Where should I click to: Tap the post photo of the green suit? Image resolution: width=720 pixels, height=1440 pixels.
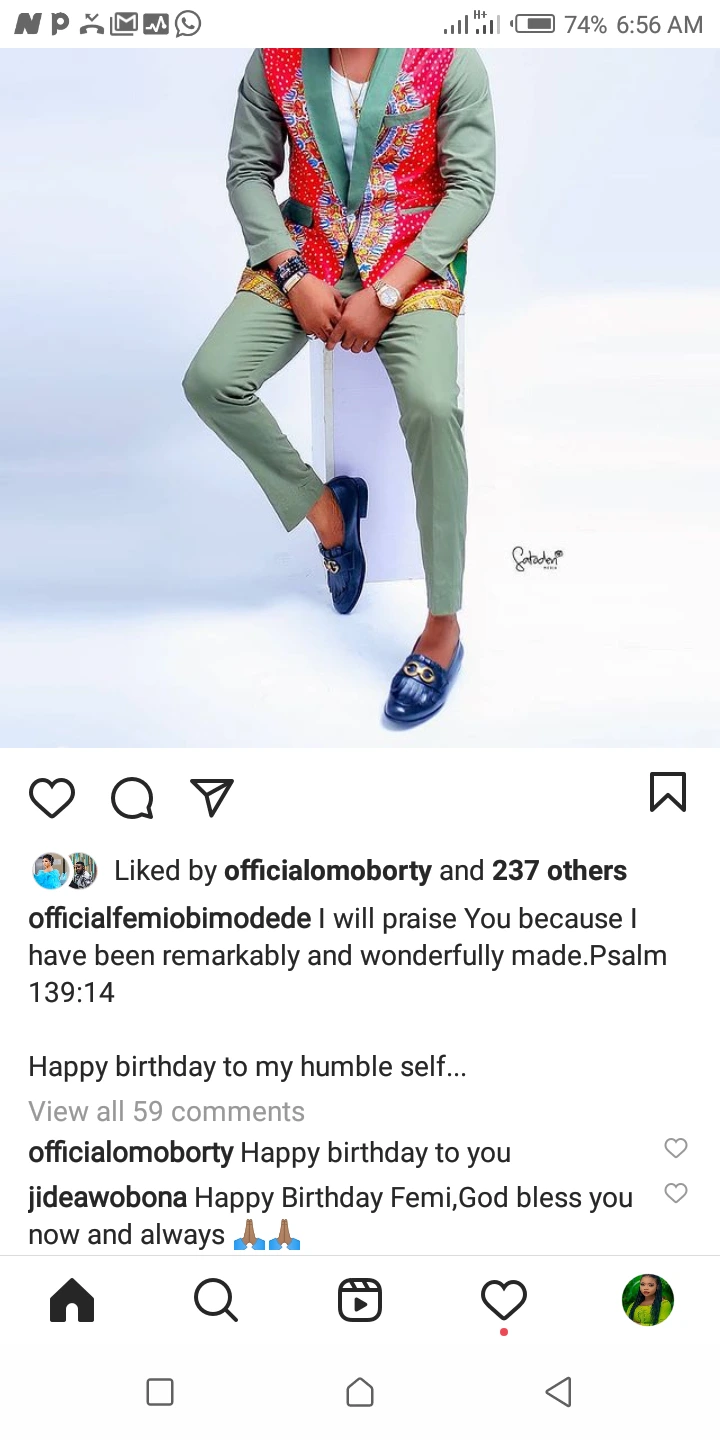click(x=360, y=400)
